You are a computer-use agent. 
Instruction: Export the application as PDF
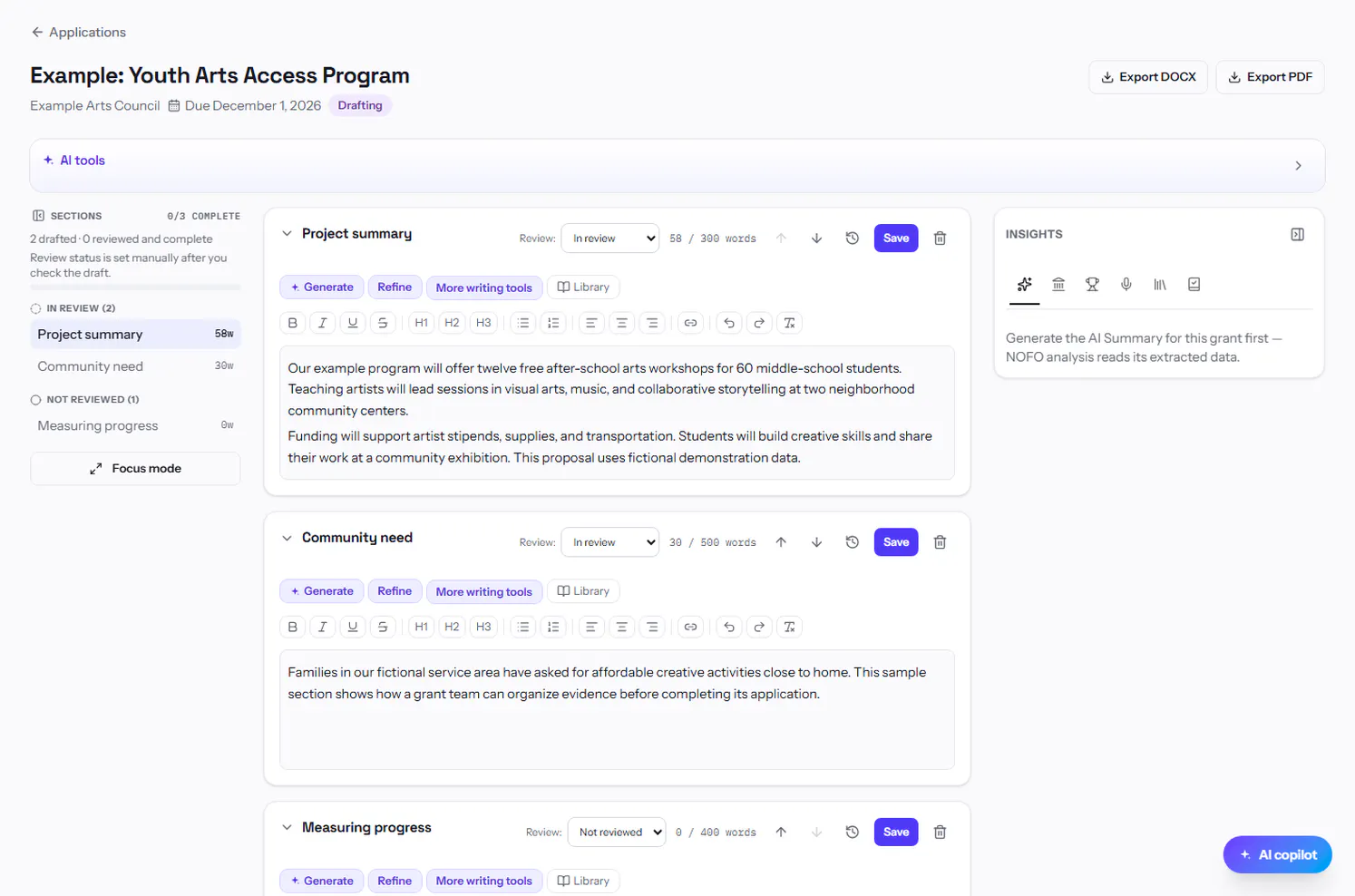tap(1271, 77)
